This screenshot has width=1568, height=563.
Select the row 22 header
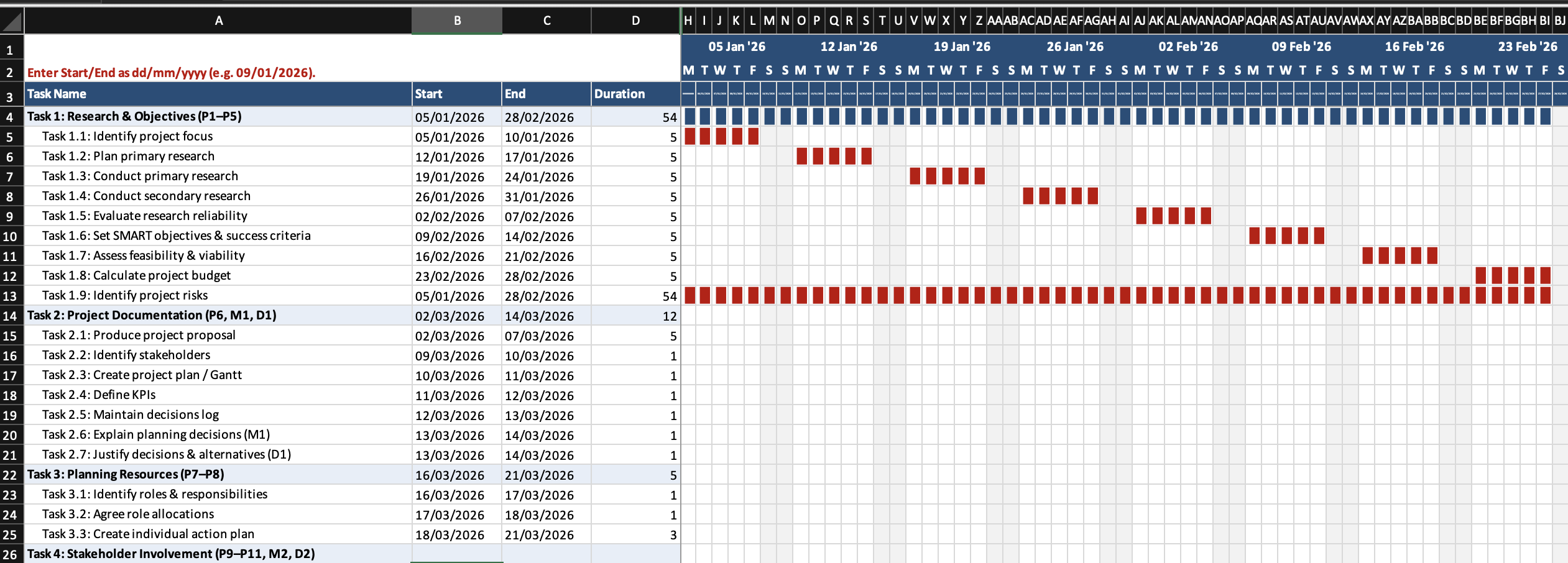[x=11, y=475]
